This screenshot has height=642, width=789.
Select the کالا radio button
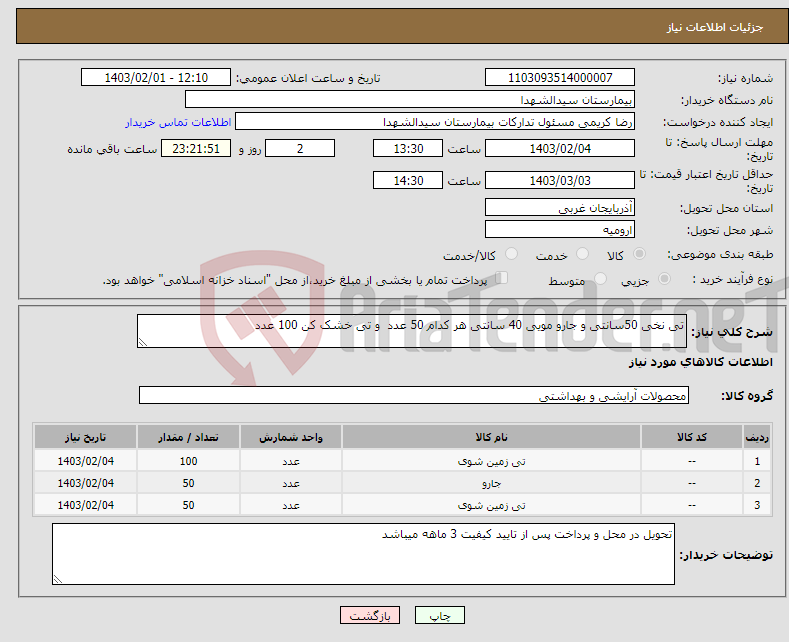[x=639, y=254]
